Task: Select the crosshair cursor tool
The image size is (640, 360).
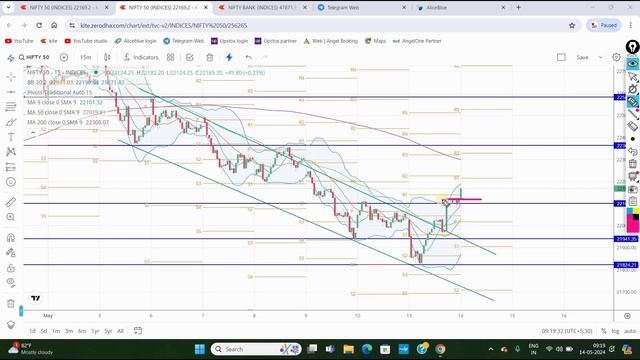Action: (x=11, y=77)
